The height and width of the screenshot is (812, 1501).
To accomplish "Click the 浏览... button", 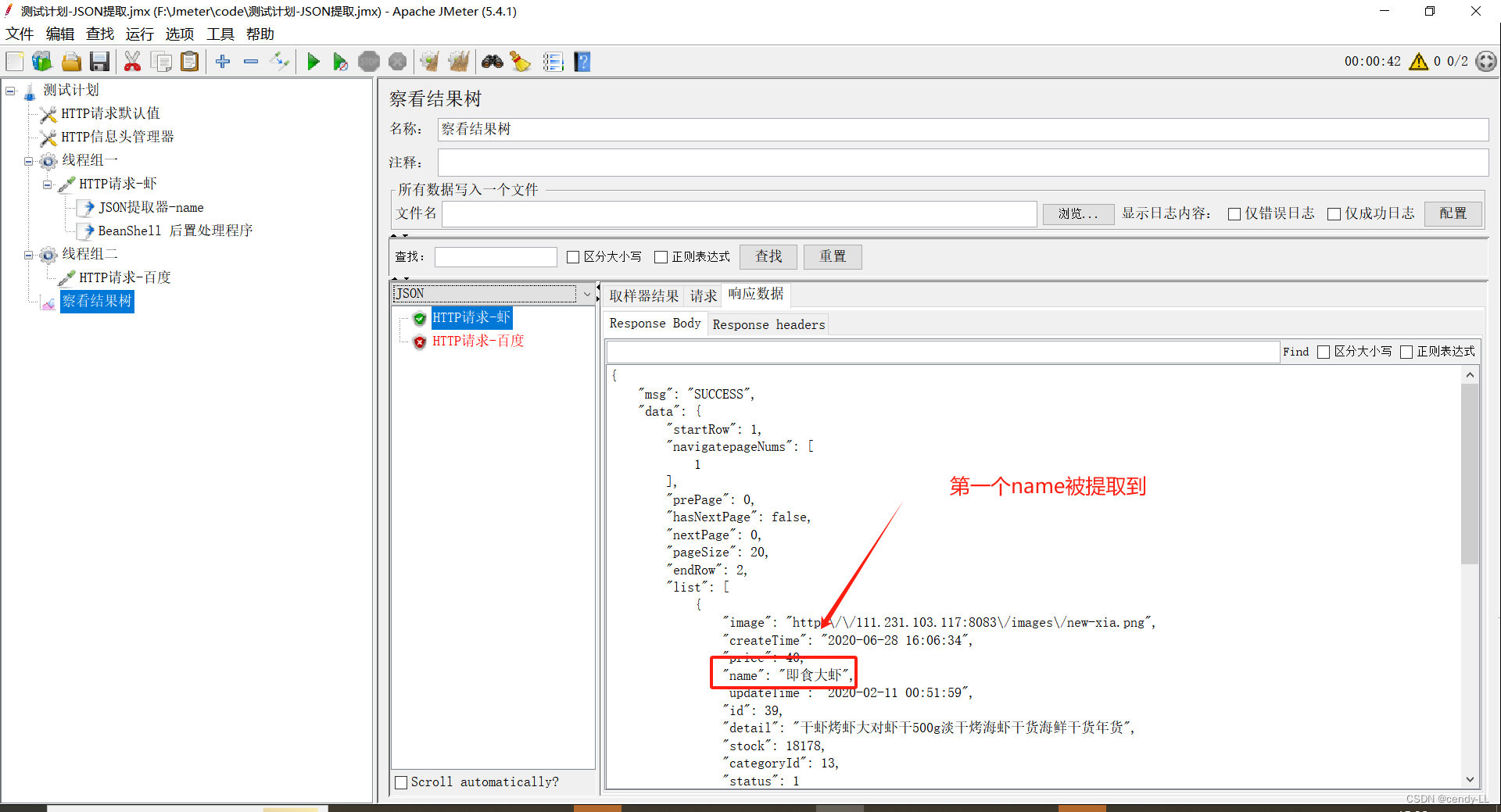I will 1078,214.
